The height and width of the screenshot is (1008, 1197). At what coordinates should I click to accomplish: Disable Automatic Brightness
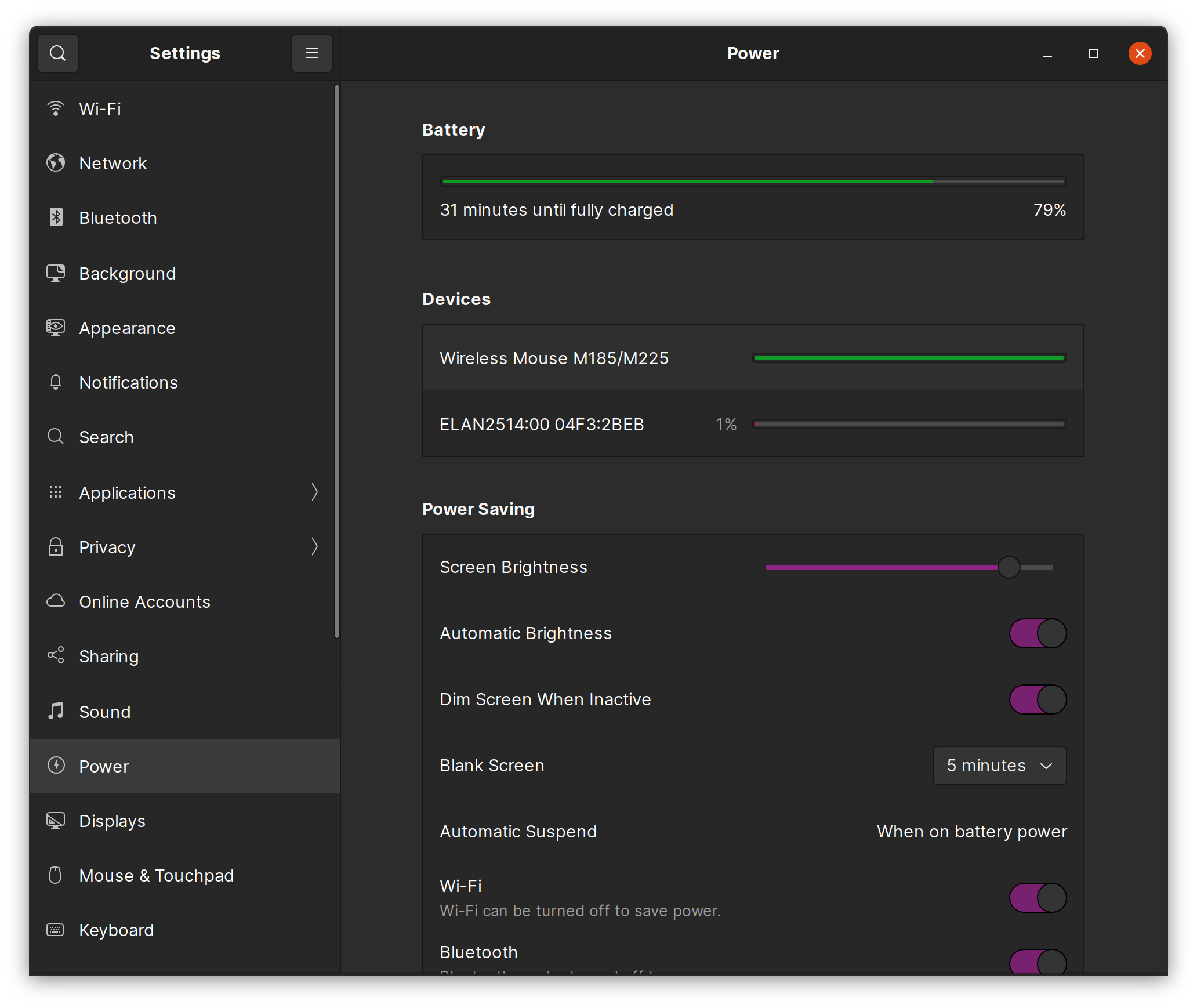pyautogui.click(x=1037, y=633)
